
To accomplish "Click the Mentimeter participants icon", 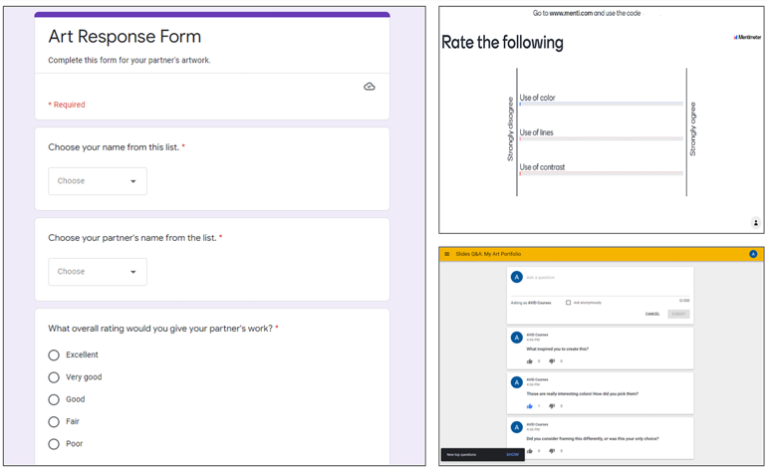I will pos(755,222).
